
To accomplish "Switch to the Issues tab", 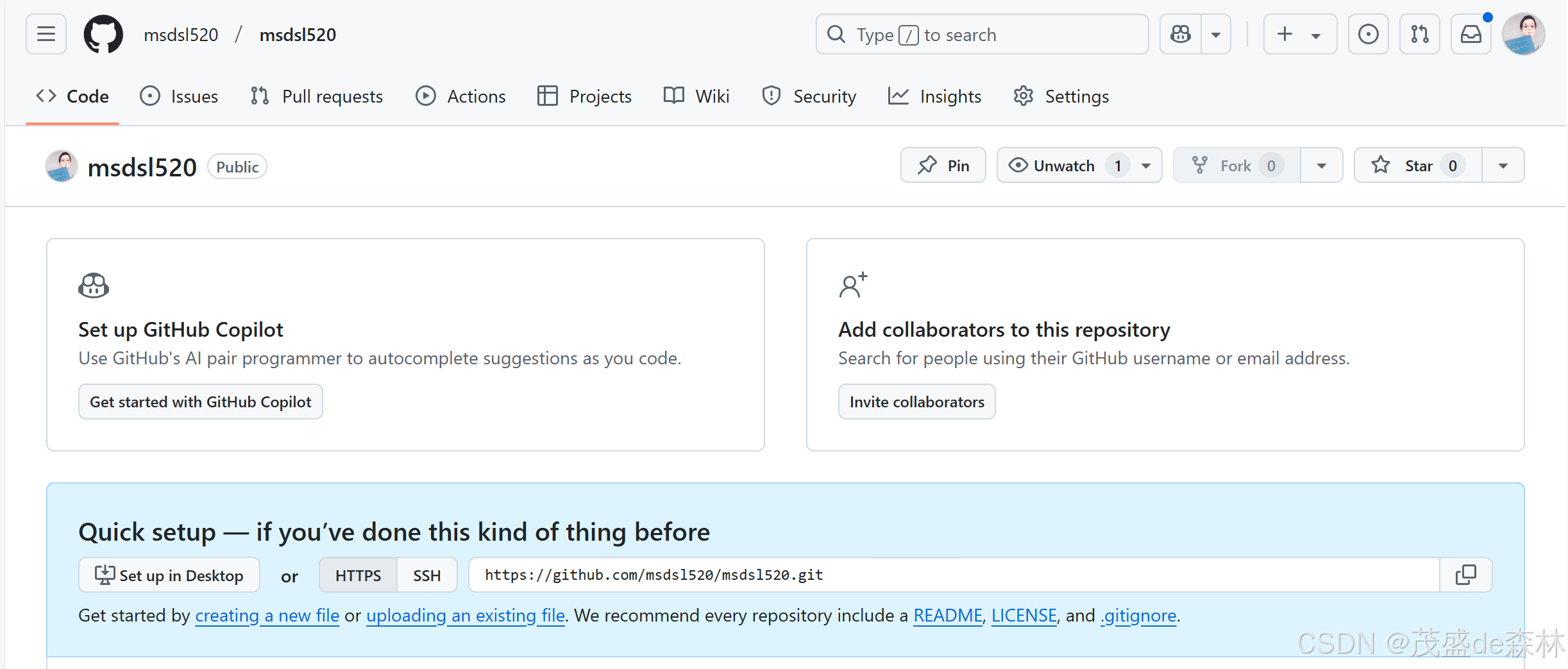I will coord(179,96).
